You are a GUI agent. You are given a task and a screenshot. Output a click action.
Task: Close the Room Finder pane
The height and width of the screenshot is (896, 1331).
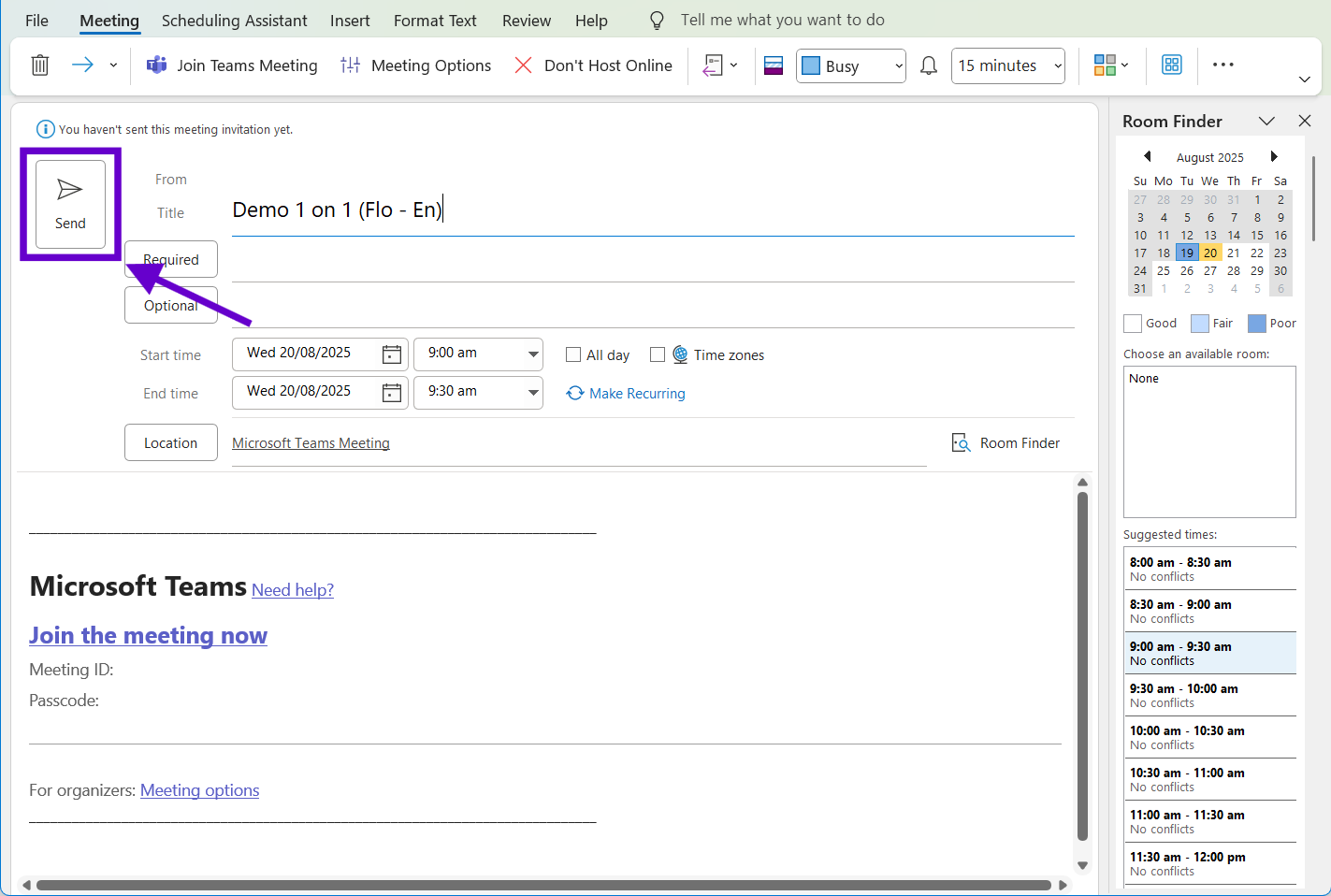coord(1305,121)
